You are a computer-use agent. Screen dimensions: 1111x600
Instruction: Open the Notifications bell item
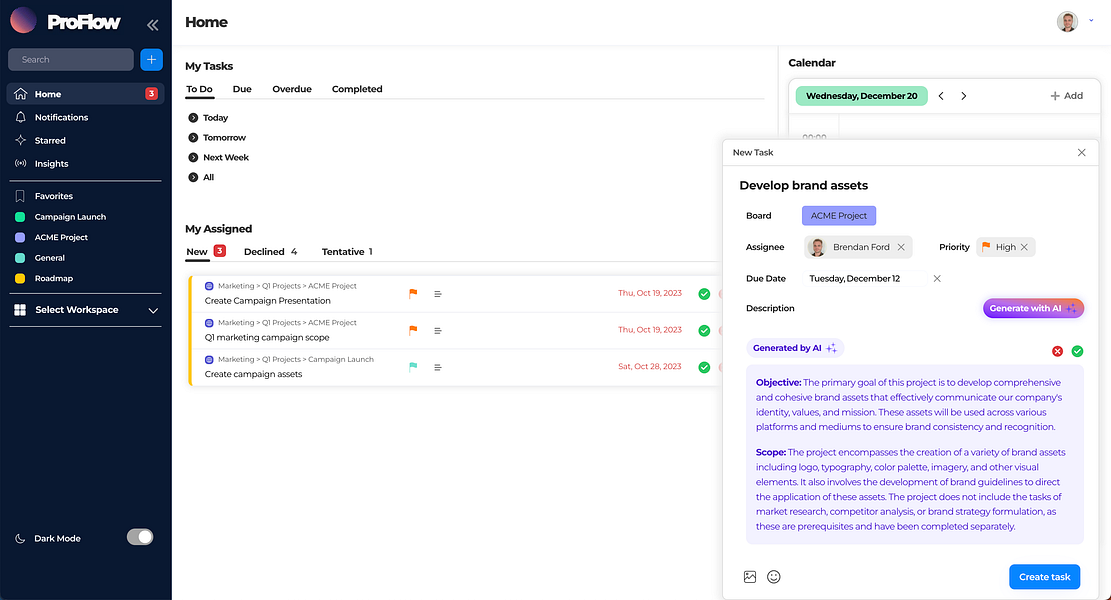[x=61, y=117]
